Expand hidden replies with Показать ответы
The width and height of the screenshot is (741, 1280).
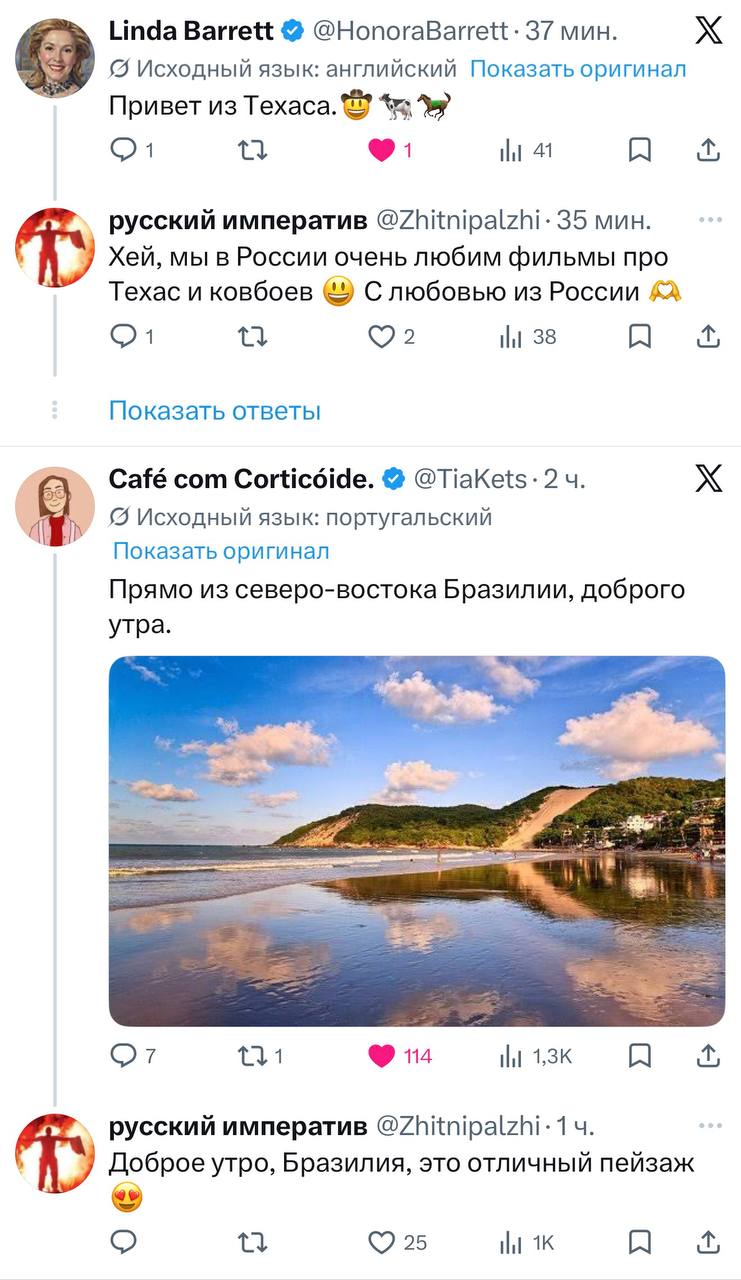tap(214, 410)
